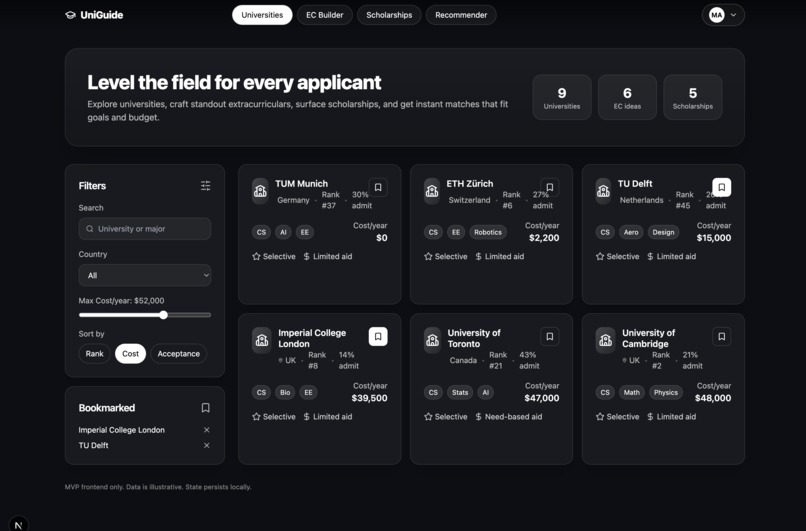Click the Design tag on TU Delft

pos(663,232)
